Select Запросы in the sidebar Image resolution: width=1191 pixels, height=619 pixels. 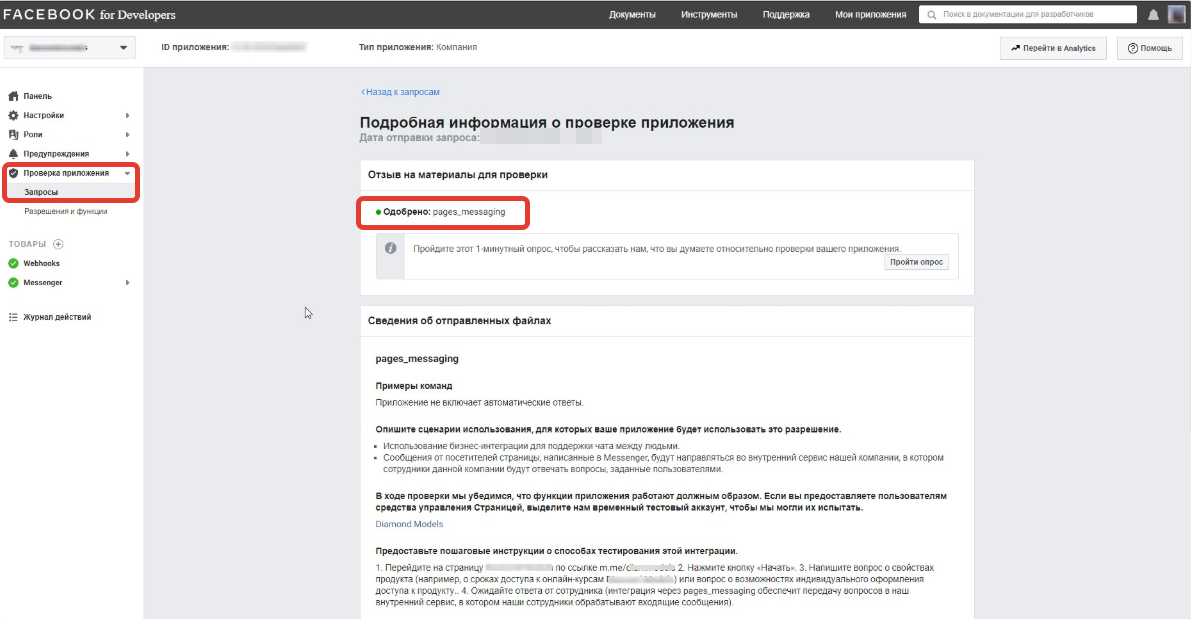[41, 192]
